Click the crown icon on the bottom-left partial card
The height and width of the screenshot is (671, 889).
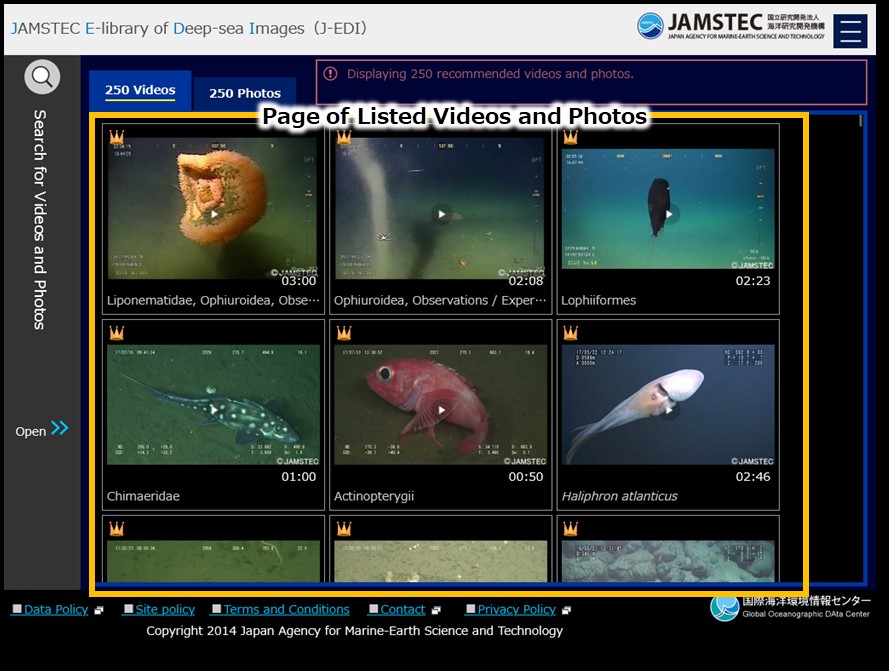click(x=117, y=529)
